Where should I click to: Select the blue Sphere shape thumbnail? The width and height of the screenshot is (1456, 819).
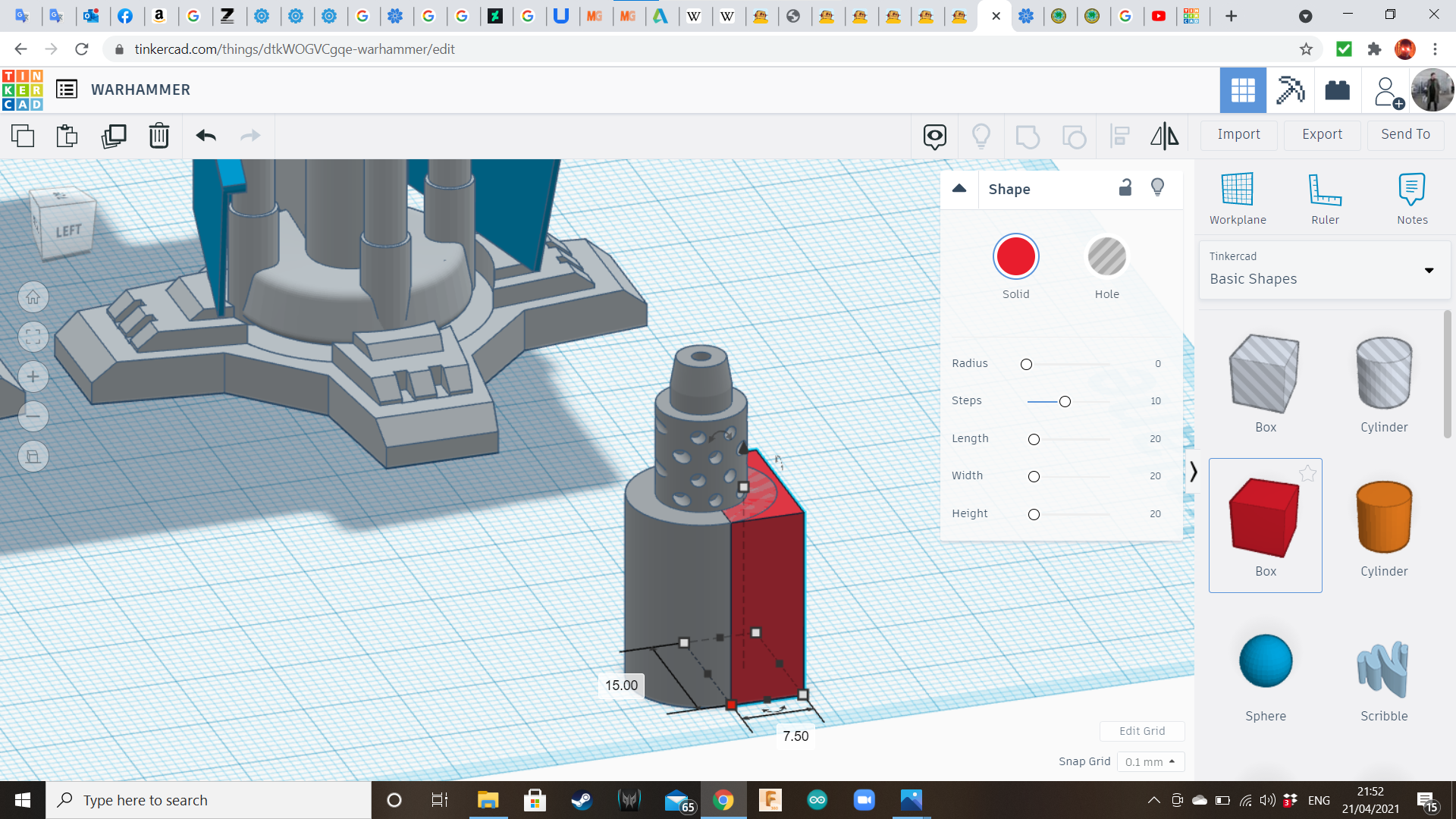[1265, 661]
